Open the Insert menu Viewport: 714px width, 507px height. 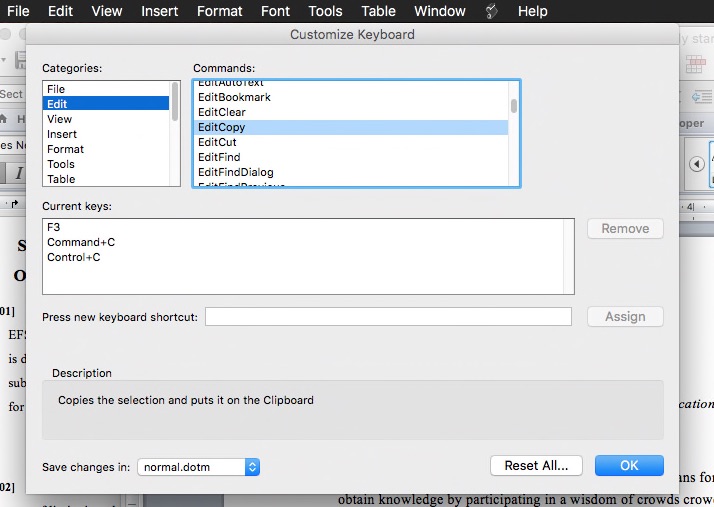[x=159, y=11]
